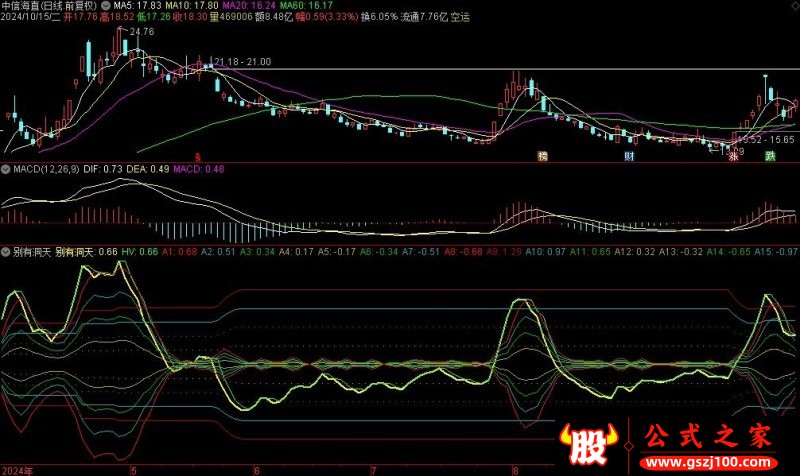Open the indicator dropdown beside 中信海直 title
This screenshot has height=476, width=800.
[x=106, y=6]
